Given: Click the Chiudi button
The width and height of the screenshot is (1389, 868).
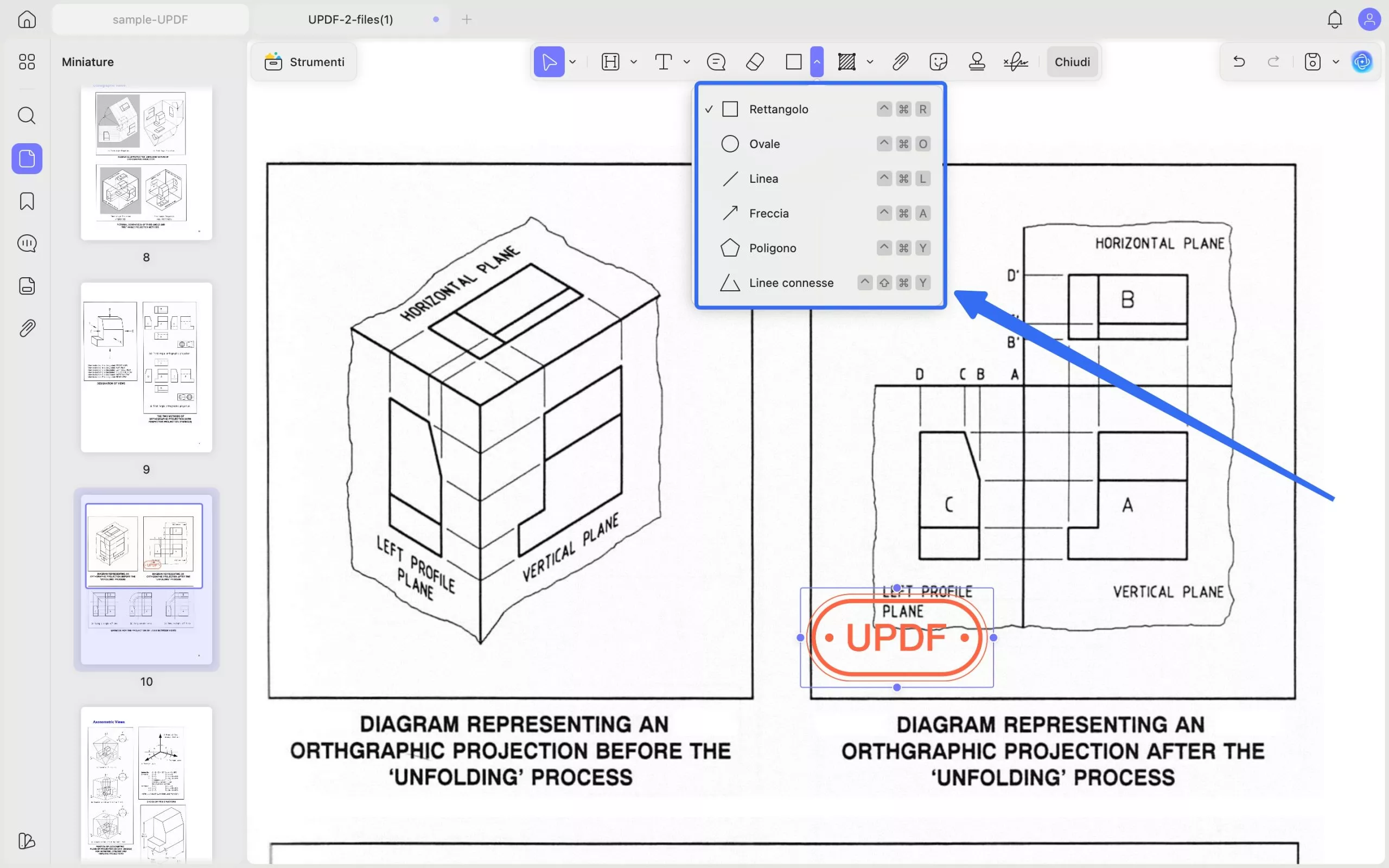Looking at the screenshot, I should (x=1072, y=61).
